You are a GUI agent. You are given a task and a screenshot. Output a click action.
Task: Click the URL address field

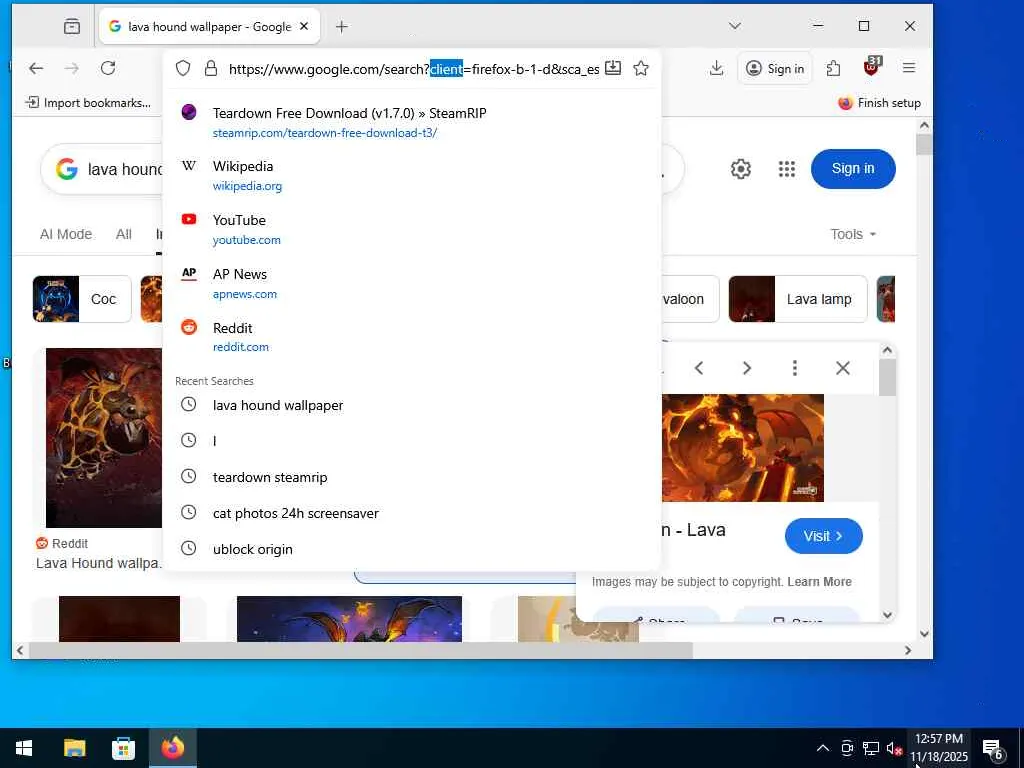coord(413,69)
